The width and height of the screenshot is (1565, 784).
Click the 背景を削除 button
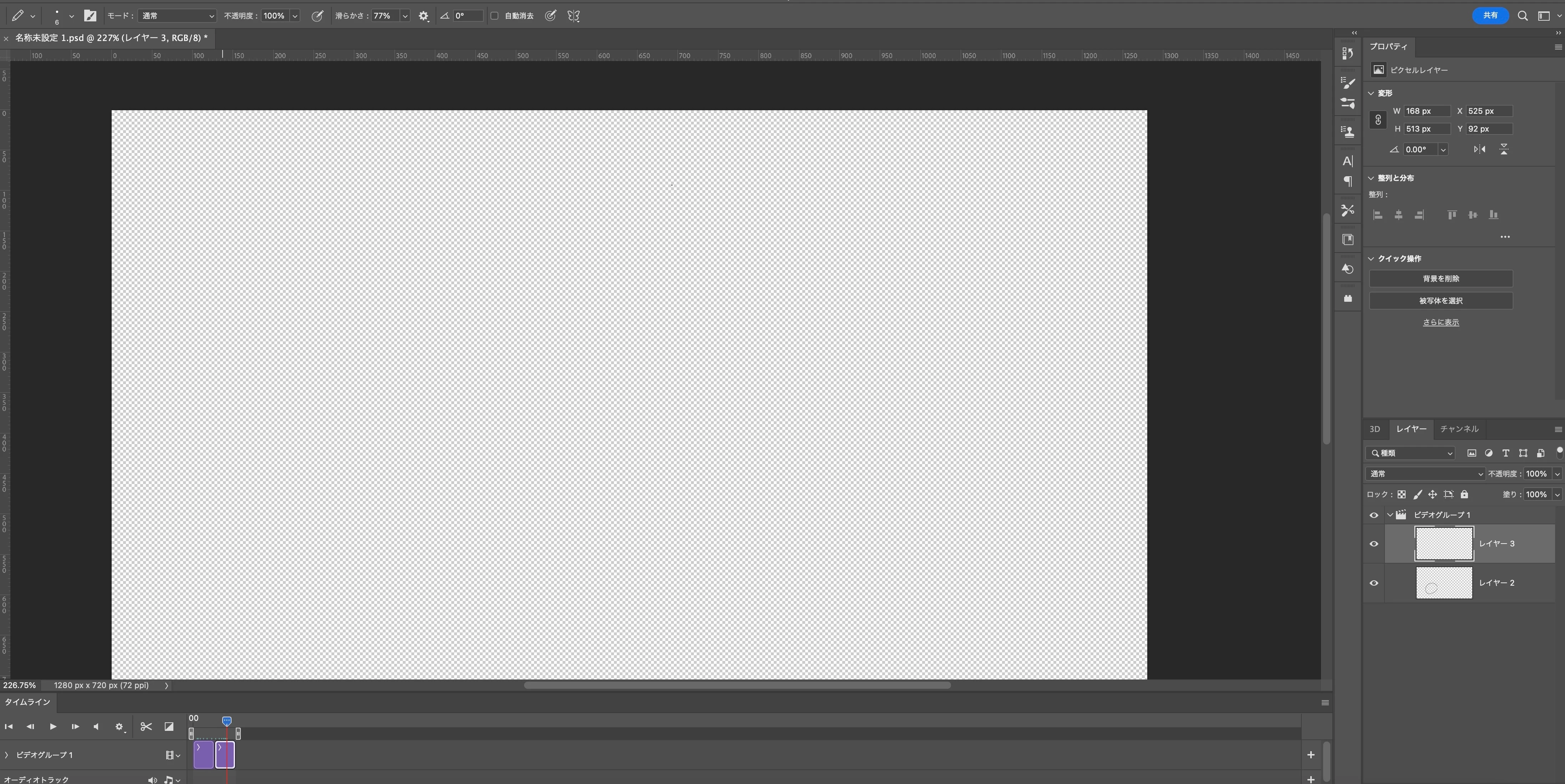[1440, 279]
